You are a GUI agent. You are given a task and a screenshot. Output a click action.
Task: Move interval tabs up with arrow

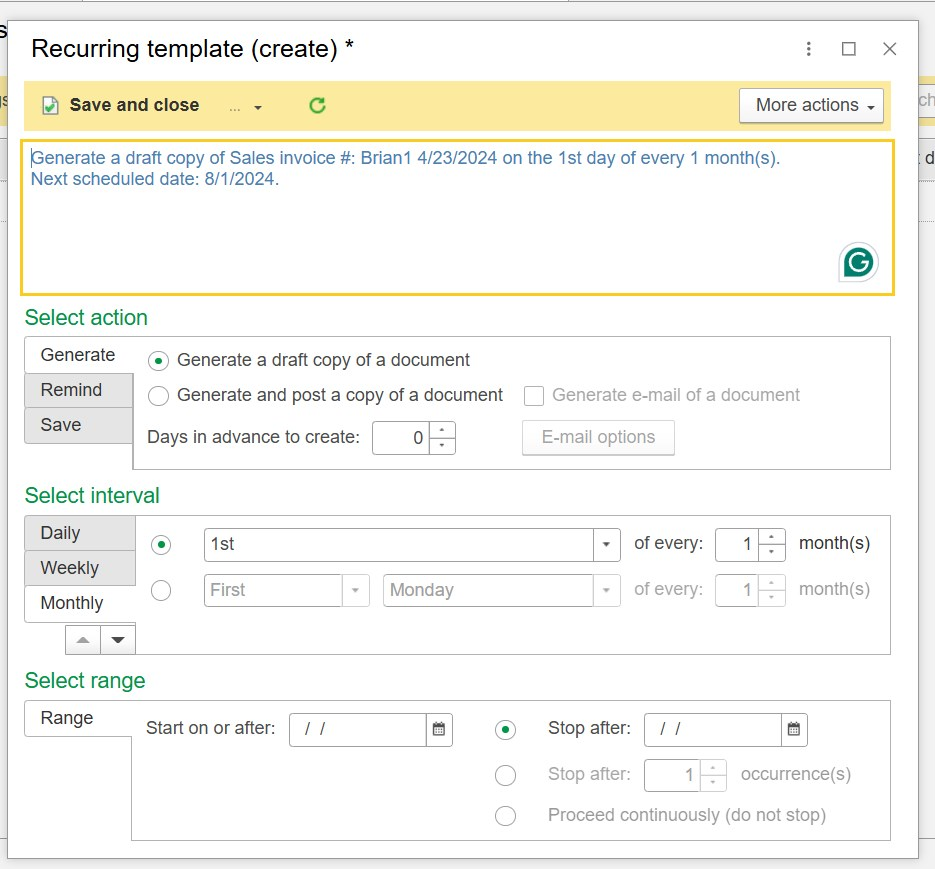click(83, 640)
